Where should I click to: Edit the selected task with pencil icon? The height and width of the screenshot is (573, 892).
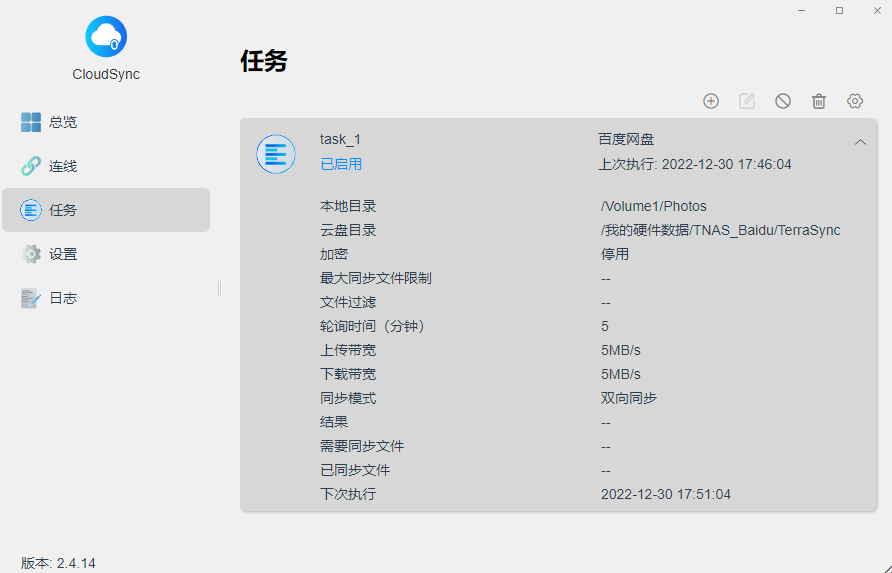(x=747, y=101)
